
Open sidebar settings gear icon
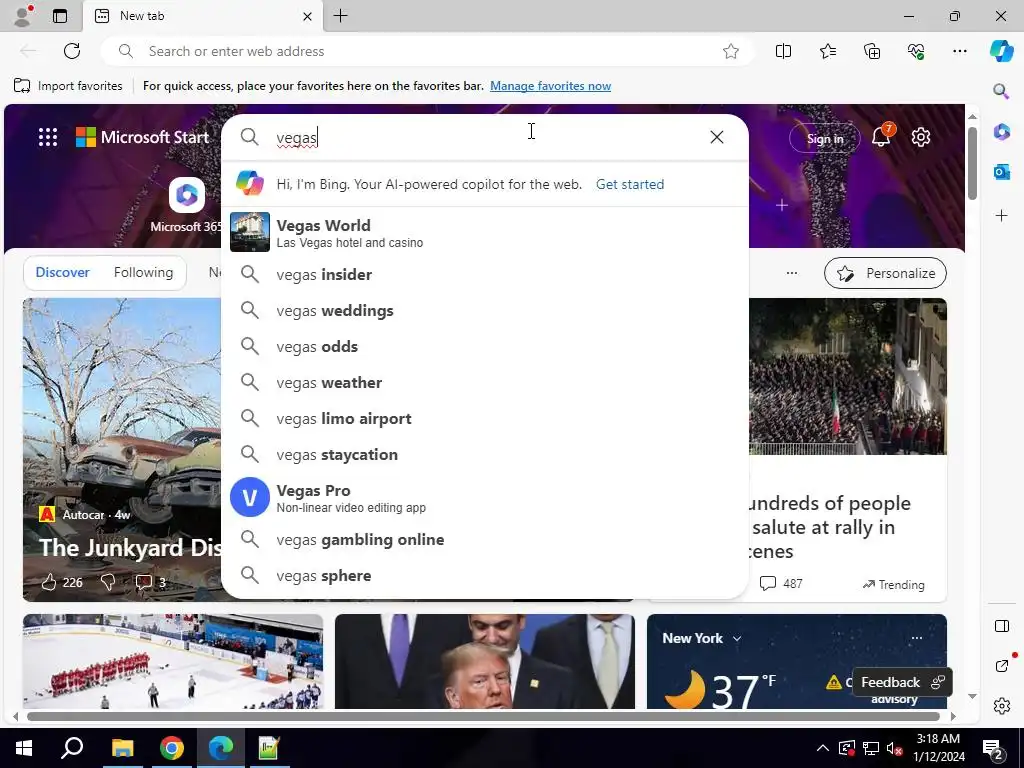pyautogui.click(x=1001, y=706)
